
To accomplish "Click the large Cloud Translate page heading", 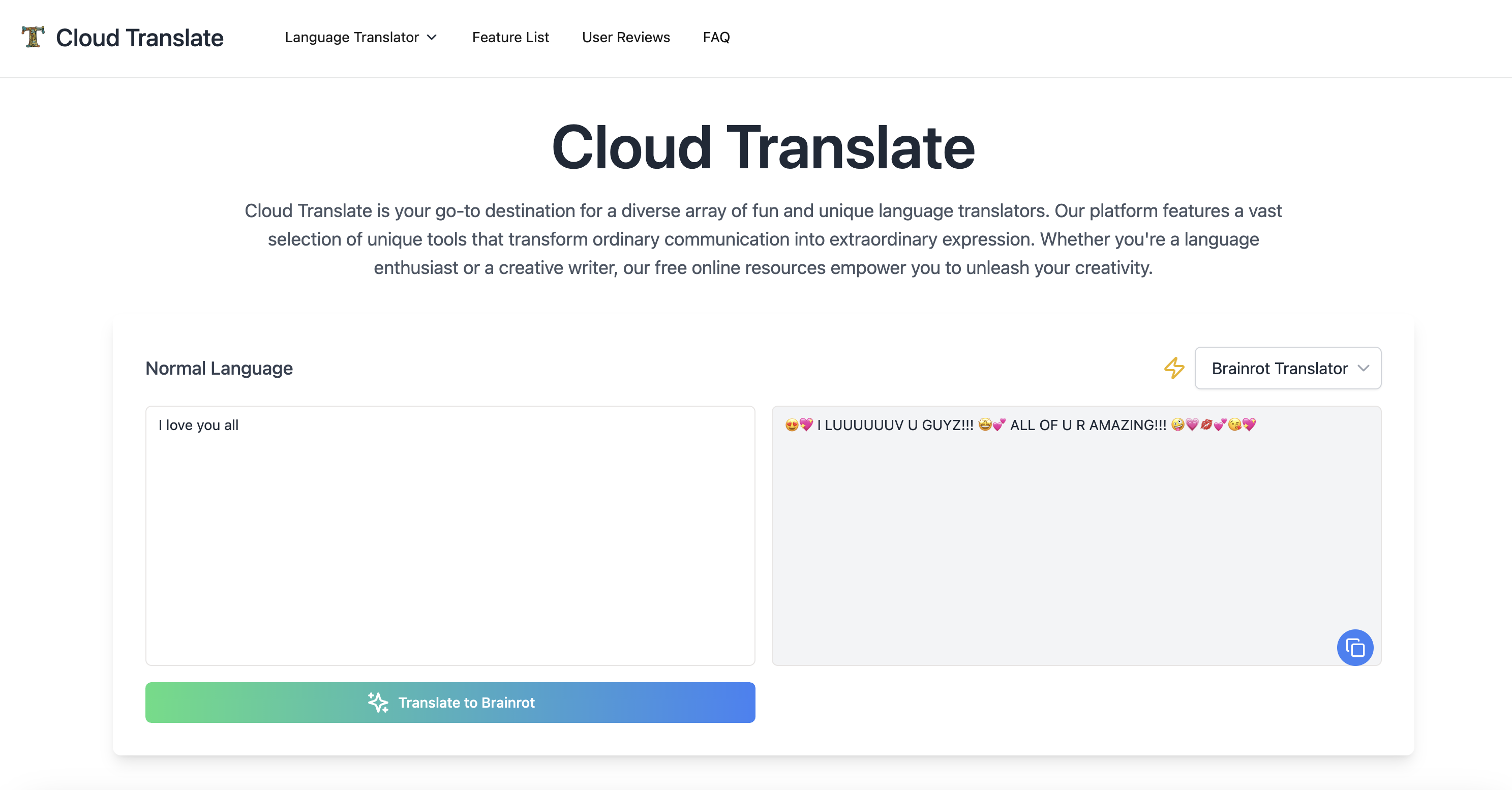I will pos(763,148).
